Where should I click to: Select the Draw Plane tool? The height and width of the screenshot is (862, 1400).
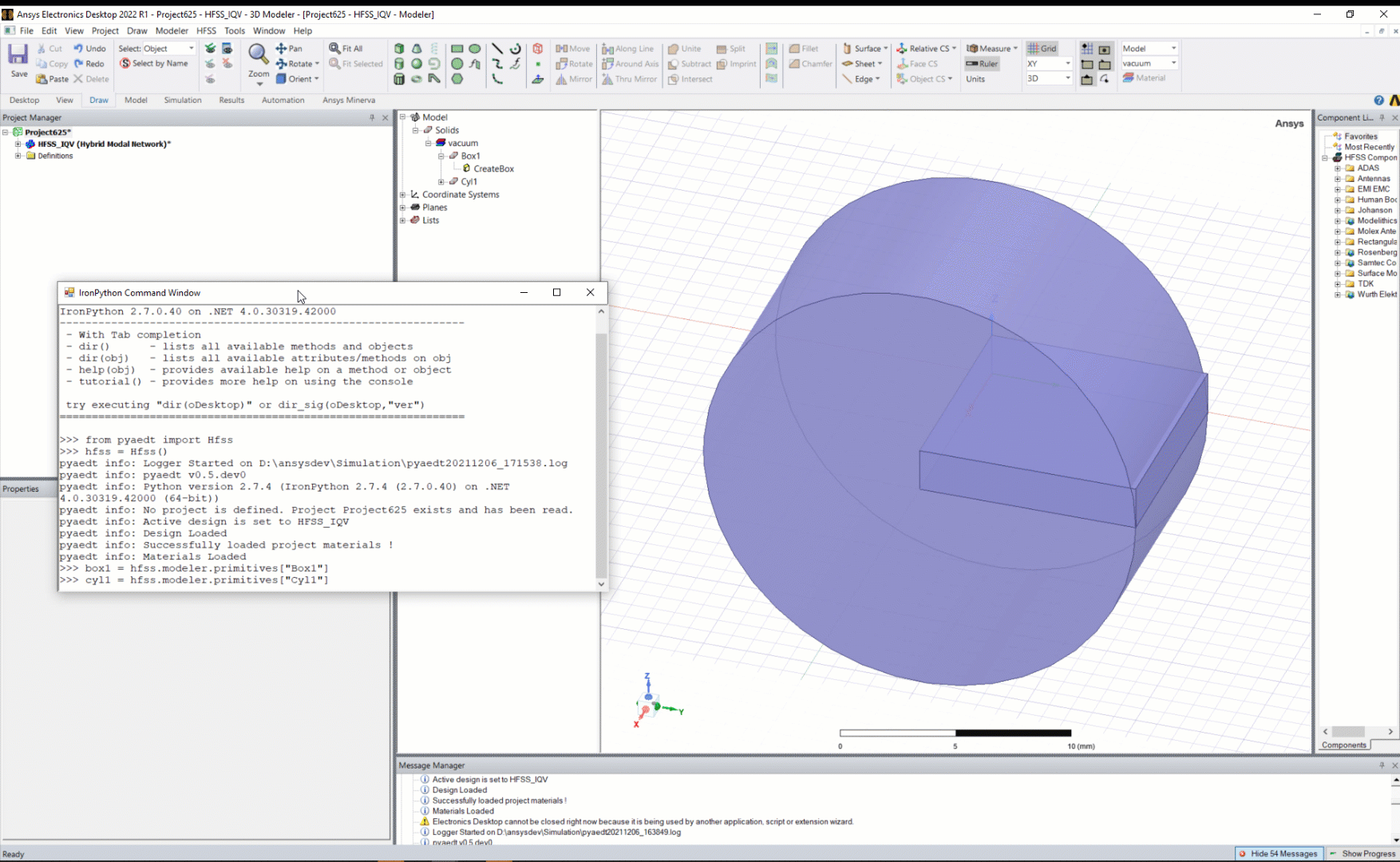(538, 79)
